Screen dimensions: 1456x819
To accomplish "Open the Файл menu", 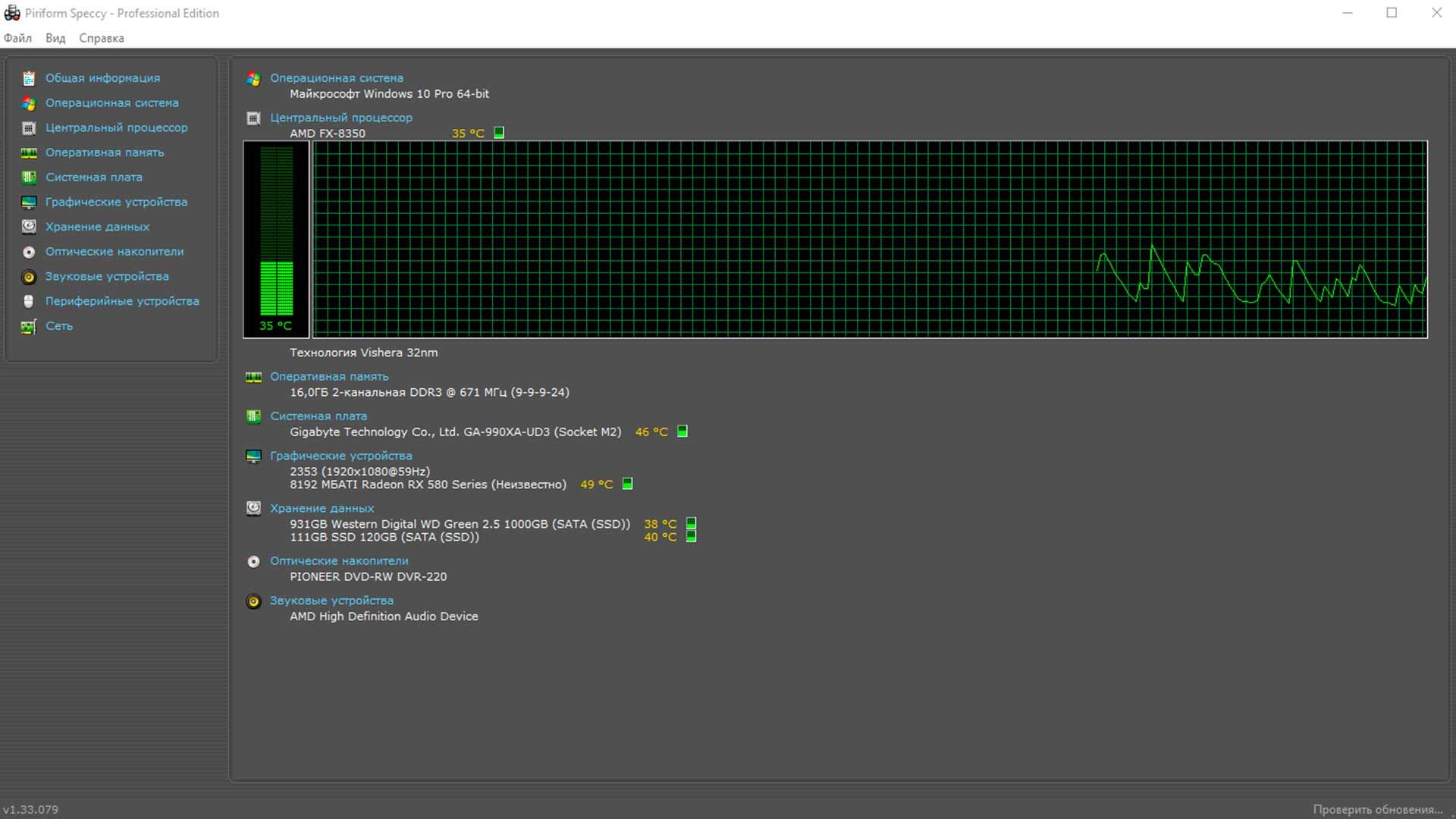I will pos(17,38).
